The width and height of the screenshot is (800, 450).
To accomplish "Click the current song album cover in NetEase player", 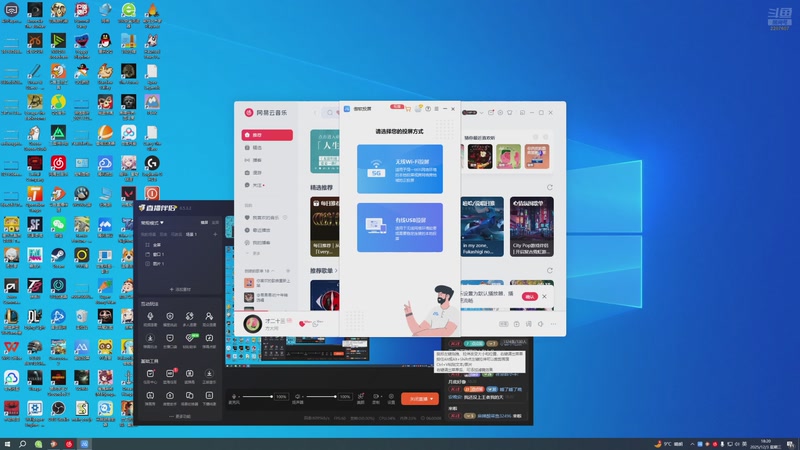I will click(253, 323).
